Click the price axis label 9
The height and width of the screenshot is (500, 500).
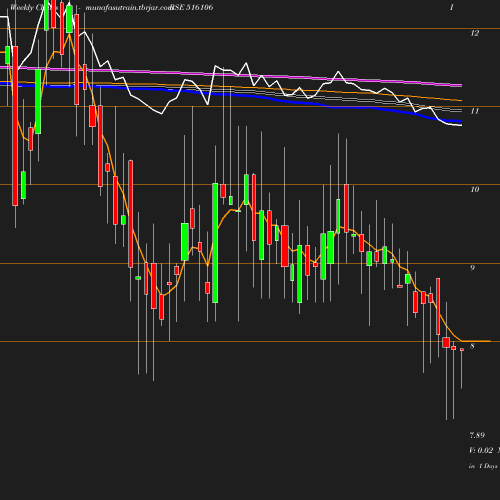(472, 268)
